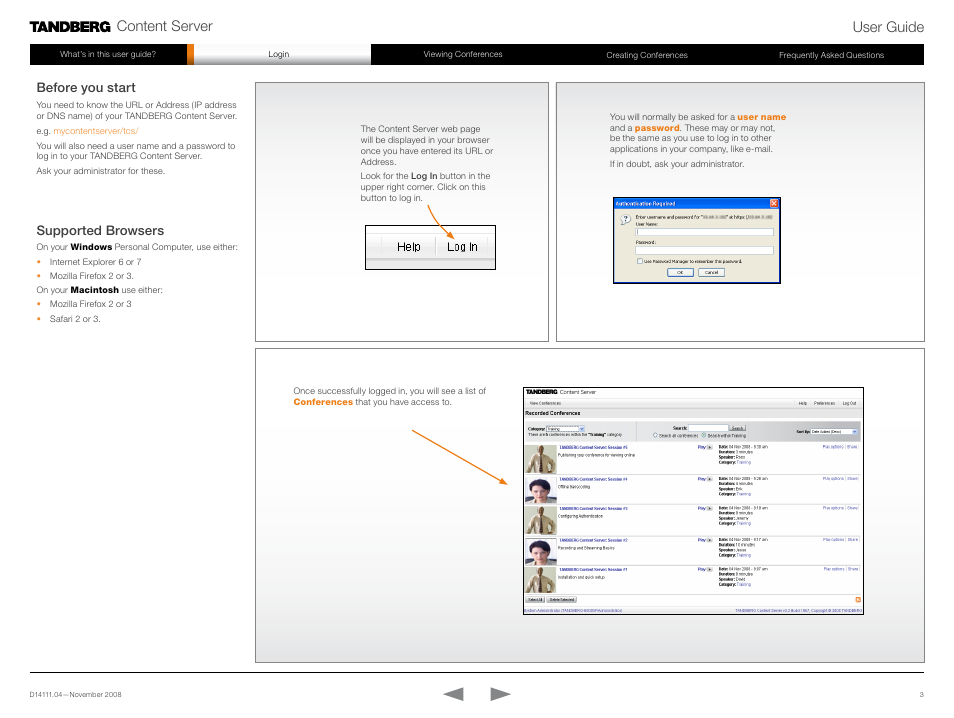Go to next page with right arrow
The image size is (954, 718).
point(500,694)
